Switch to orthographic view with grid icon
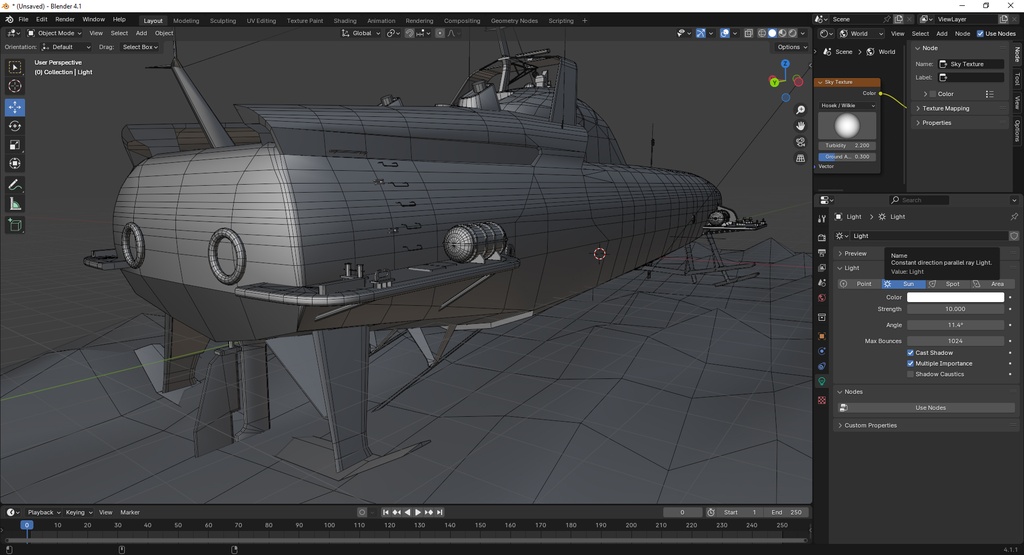This screenshot has width=1024, height=555. point(800,158)
